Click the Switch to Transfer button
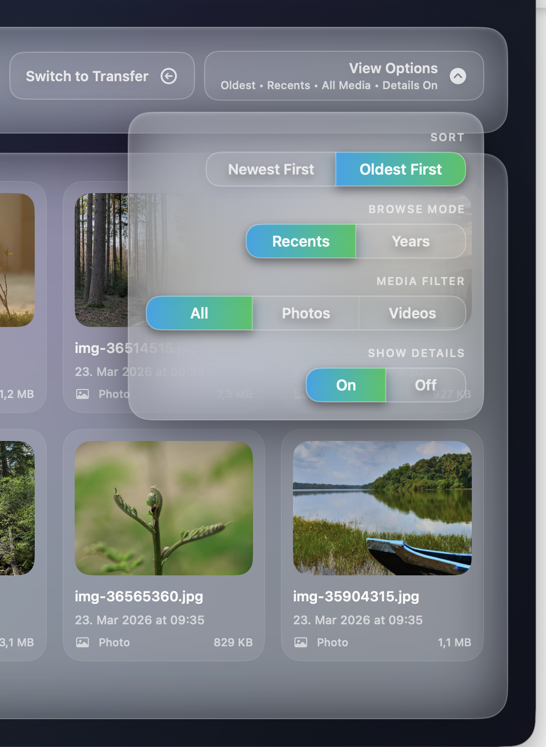 coord(102,76)
